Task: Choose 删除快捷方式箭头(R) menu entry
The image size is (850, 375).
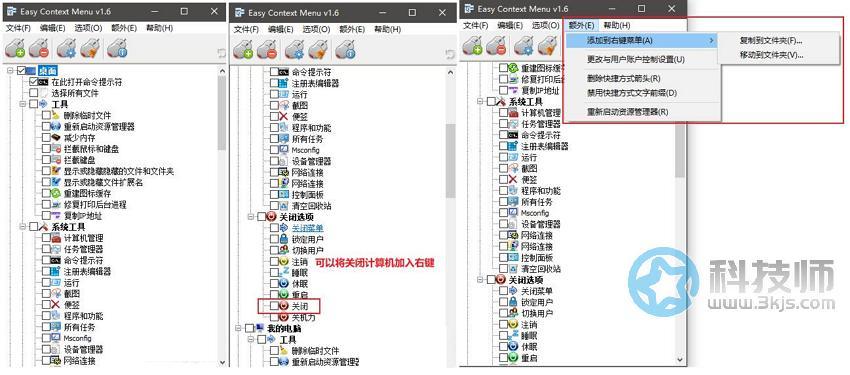Action: (624, 79)
